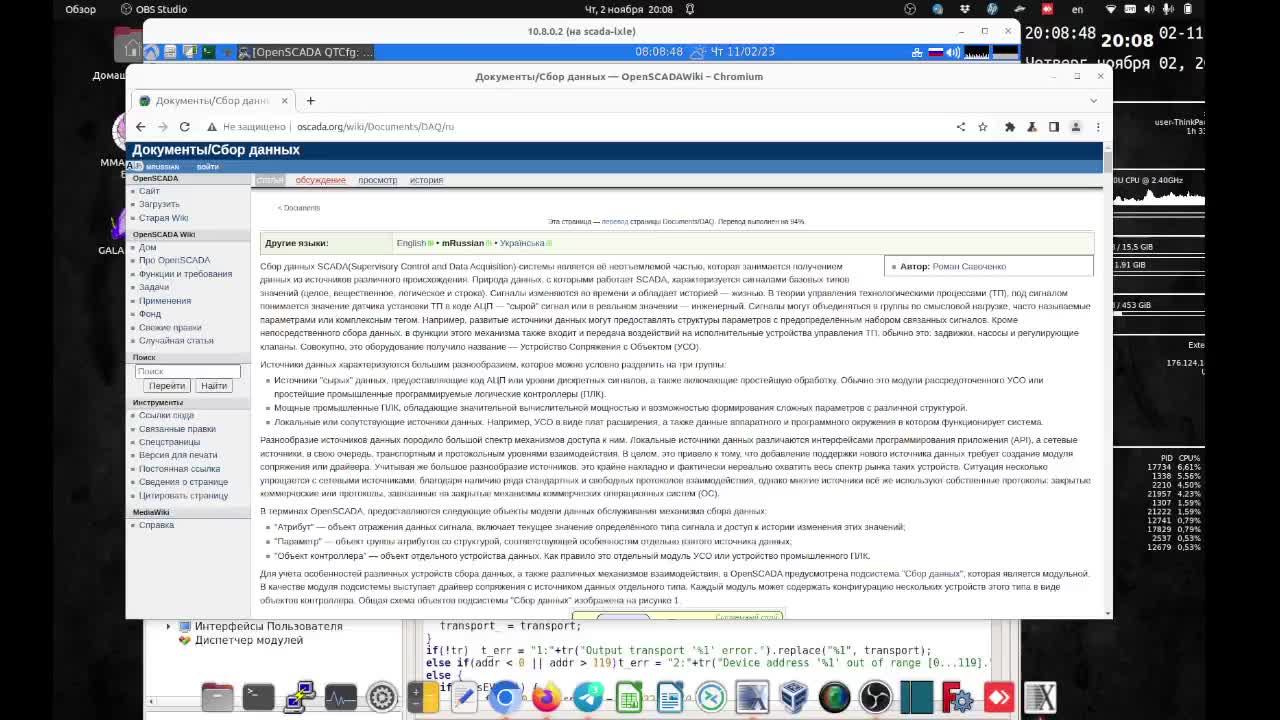This screenshot has width=1280, height=720.
Task: Toggle Chromium side panel icon
Action: point(1053,127)
